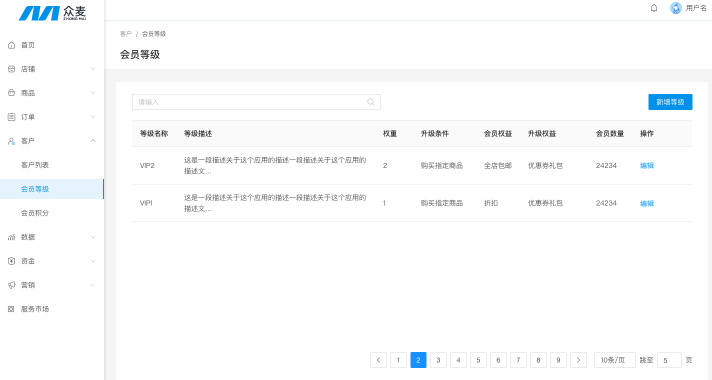712x380 pixels.
Task: Click the 全店包邮 benefit cell
Action: click(x=498, y=166)
